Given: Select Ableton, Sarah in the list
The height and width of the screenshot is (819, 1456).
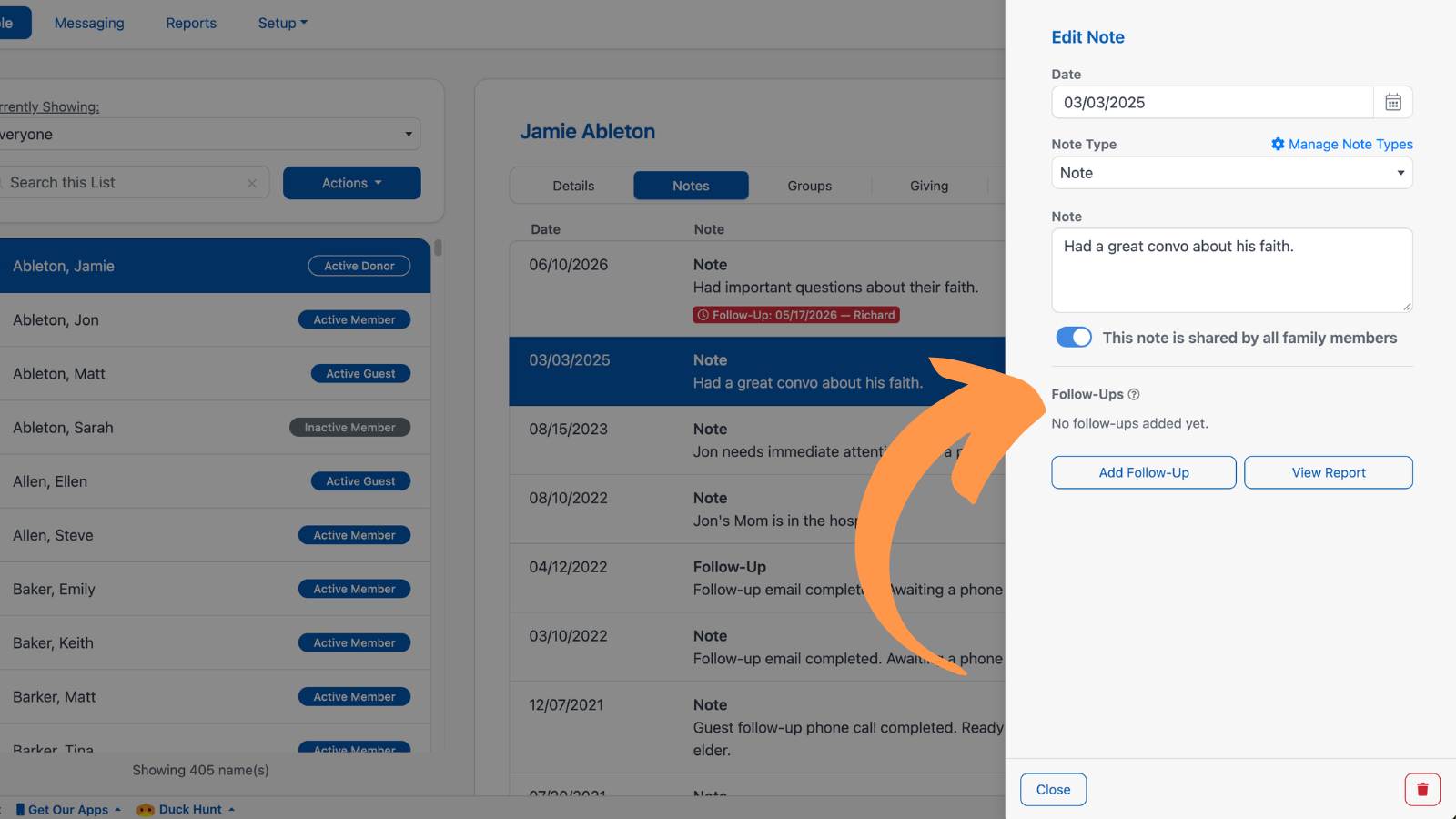Looking at the screenshot, I should (x=215, y=427).
